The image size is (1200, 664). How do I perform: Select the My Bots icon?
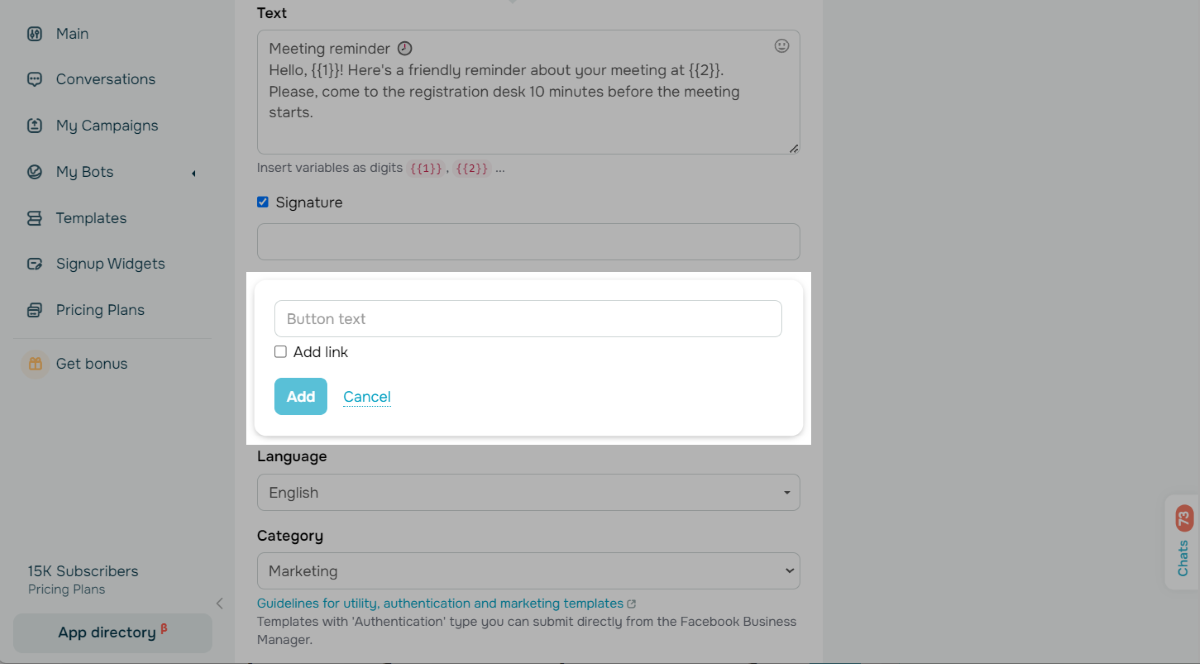pos(35,172)
